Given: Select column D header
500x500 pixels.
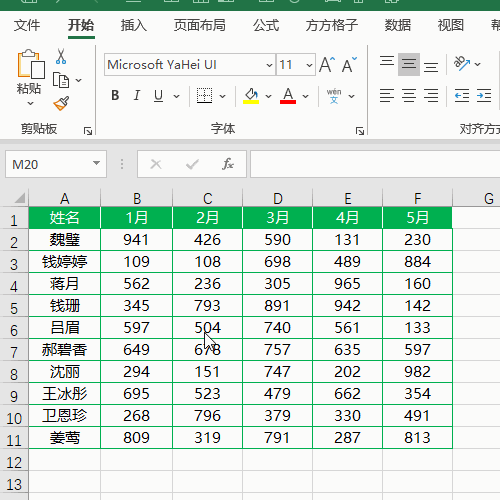Looking at the screenshot, I should (x=277, y=198).
